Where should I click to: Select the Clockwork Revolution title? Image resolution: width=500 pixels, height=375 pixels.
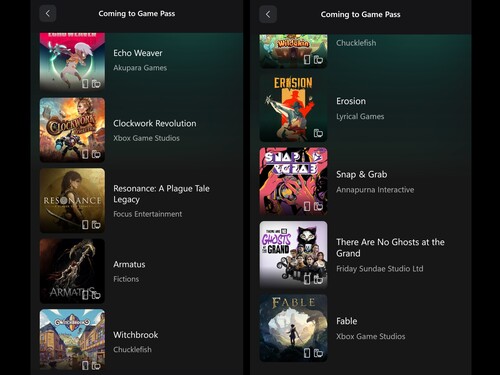(155, 123)
